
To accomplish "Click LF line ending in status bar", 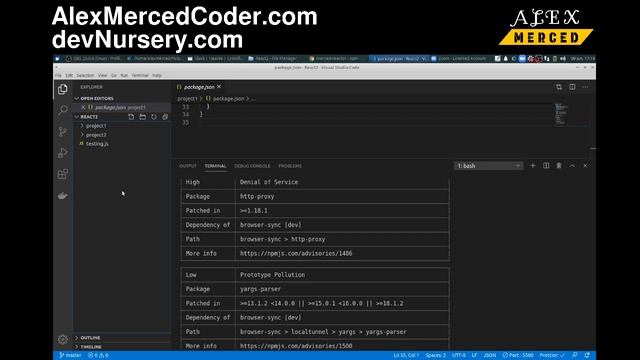I will (474, 356).
